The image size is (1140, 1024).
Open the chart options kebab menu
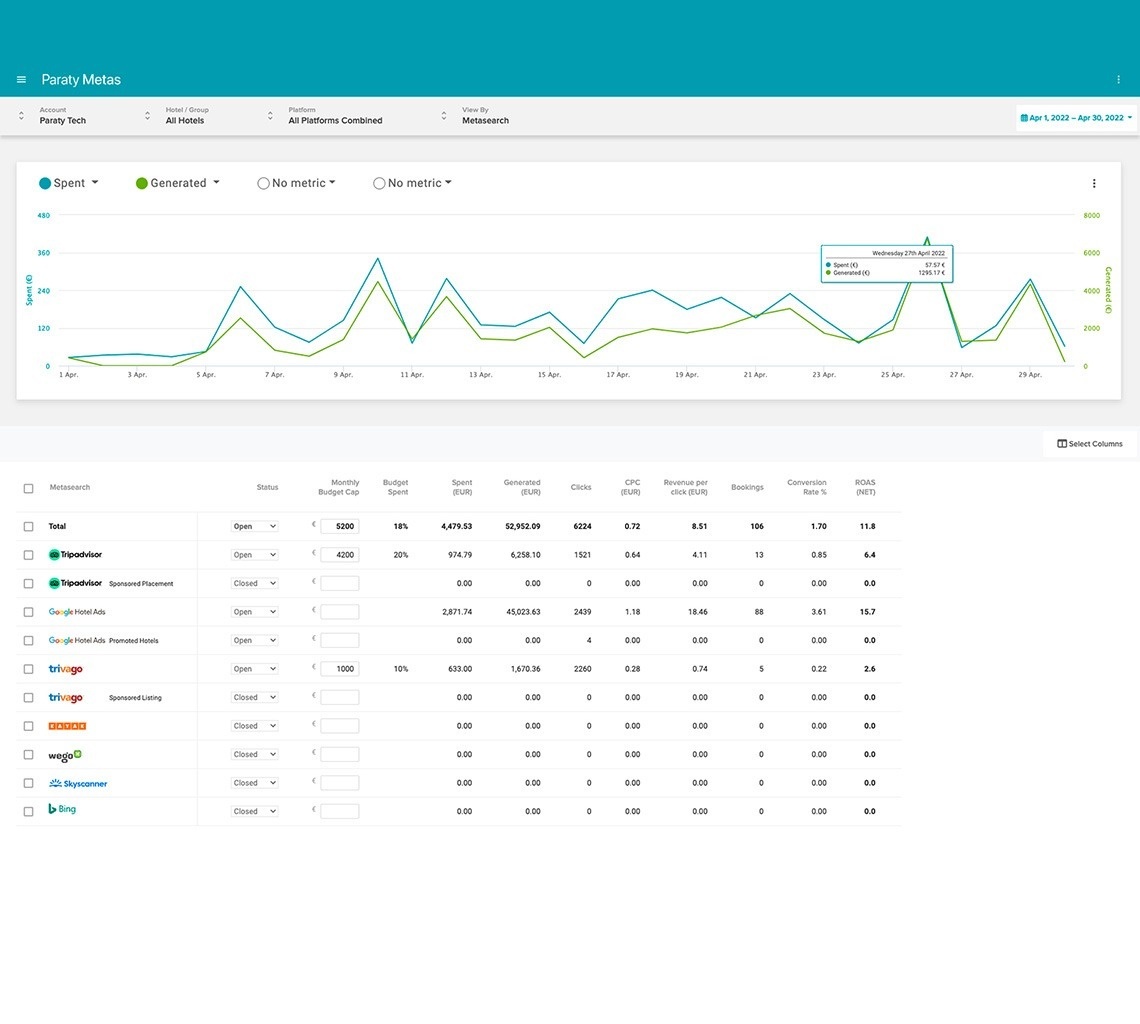click(x=1094, y=183)
